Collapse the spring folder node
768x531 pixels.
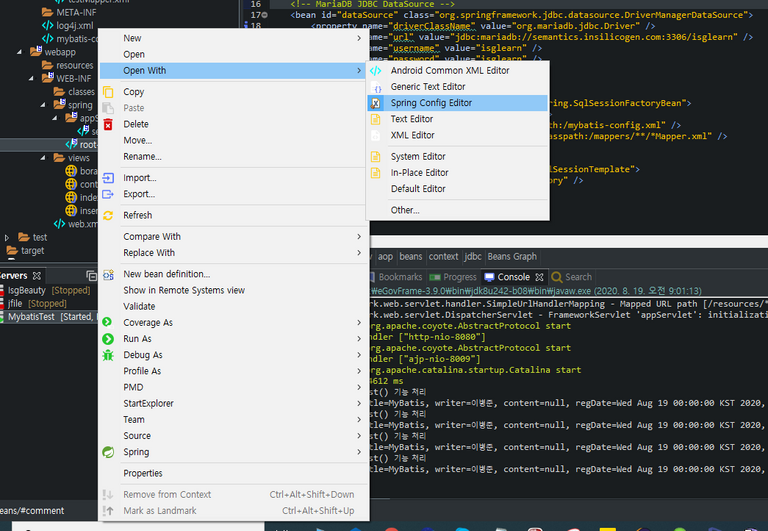(x=43, y=104)
